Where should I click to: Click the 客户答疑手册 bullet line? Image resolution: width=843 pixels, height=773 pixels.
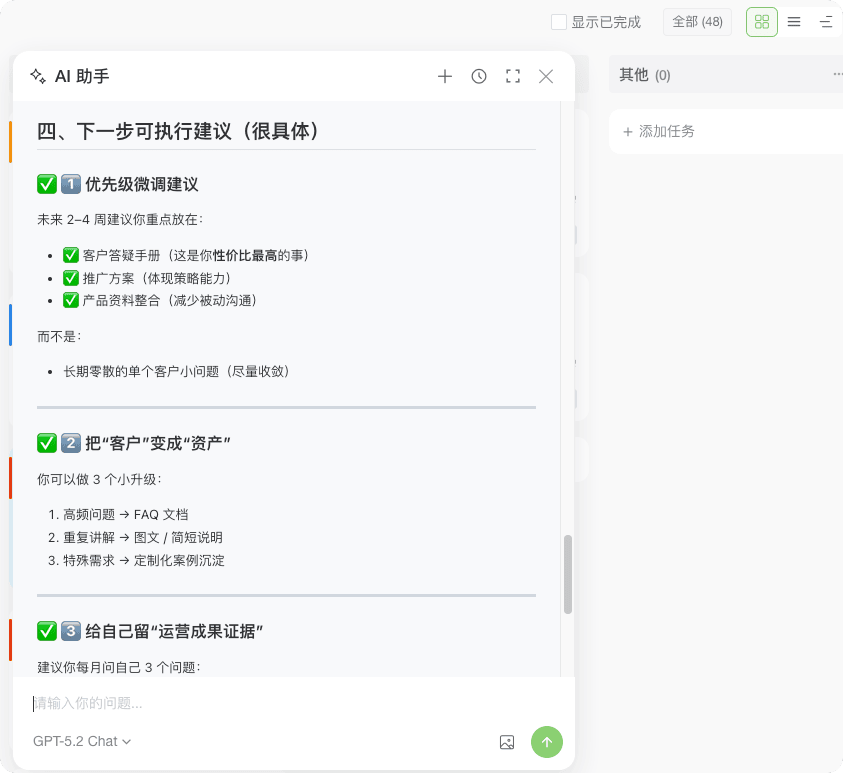(186, 255)
